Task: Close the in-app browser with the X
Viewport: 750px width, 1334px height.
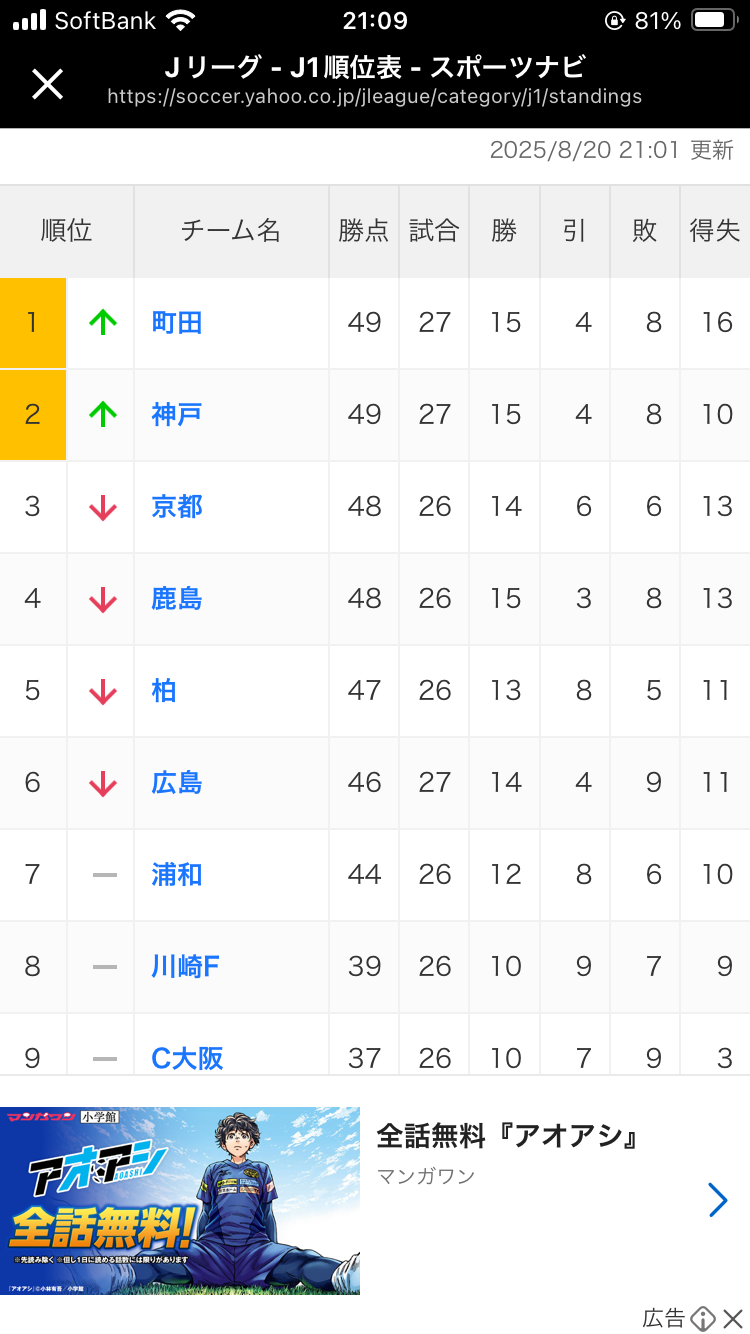Action: (x=47, y=84)
